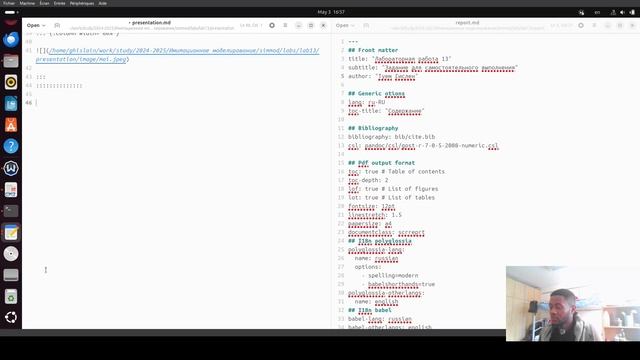
Task: Open cursor position indicator in presentation.md header
Action: (x=251, y=25)
